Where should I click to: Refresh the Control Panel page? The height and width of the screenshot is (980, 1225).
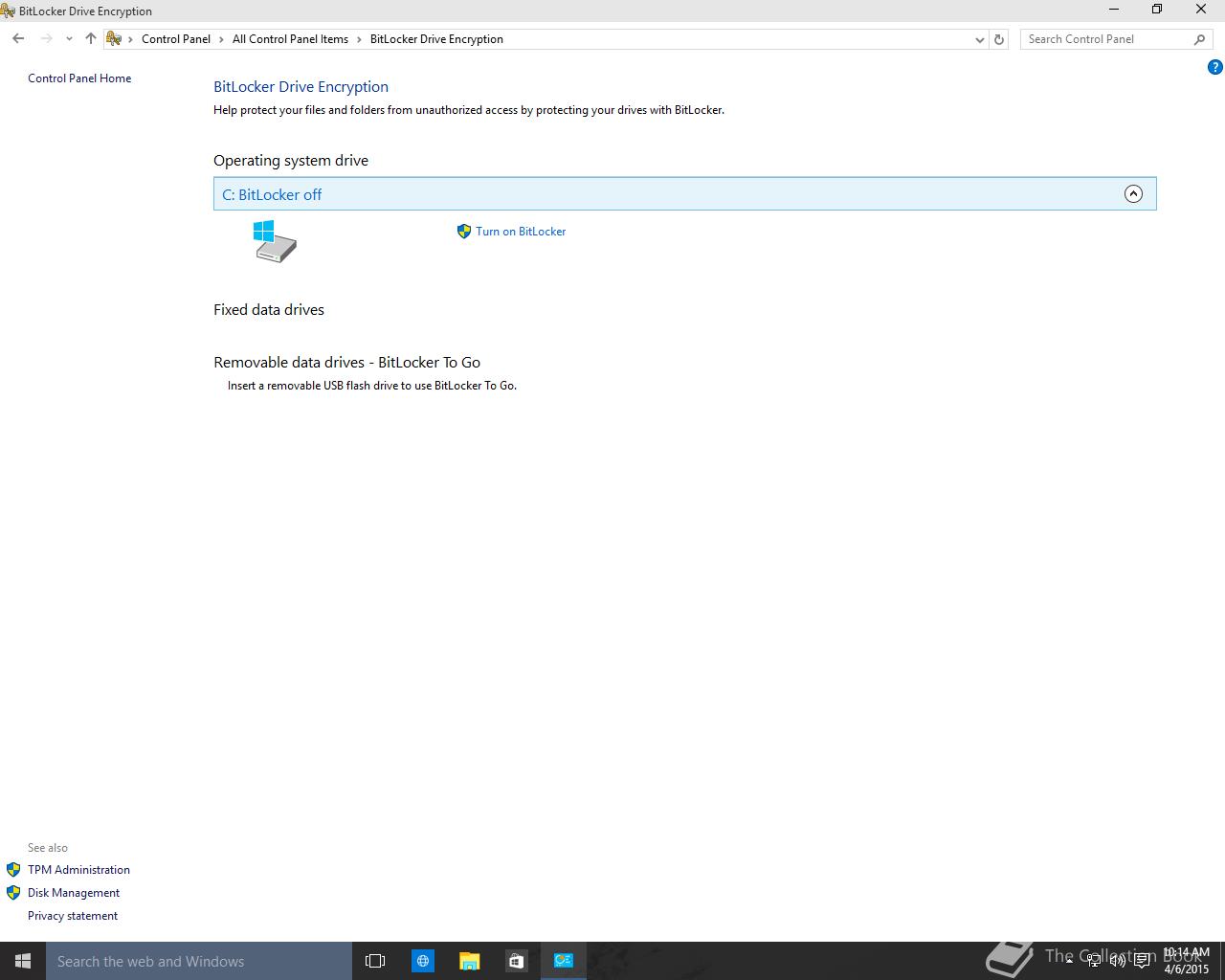tap(999, 39)
